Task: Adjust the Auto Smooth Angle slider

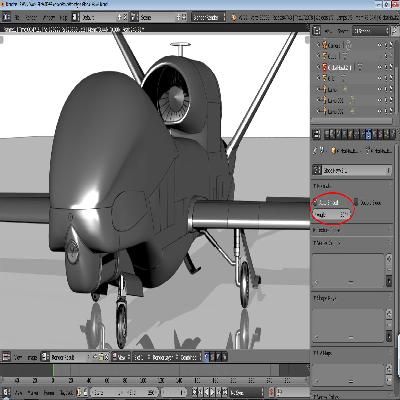Action: 332,215
